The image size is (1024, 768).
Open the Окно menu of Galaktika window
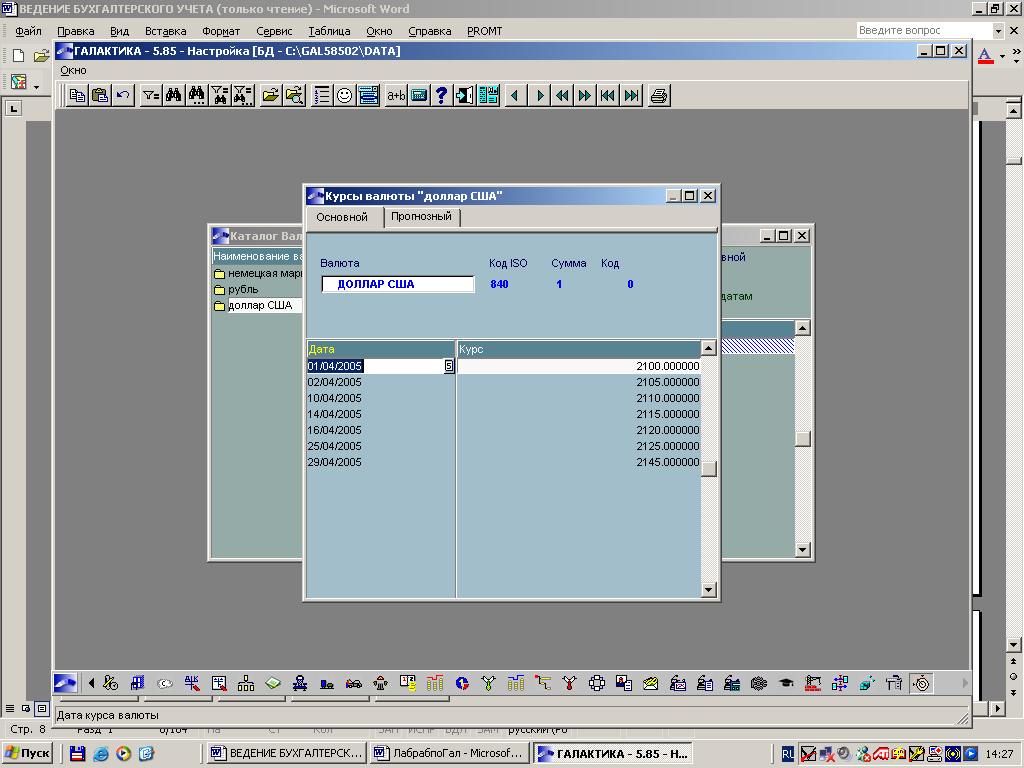73,71
